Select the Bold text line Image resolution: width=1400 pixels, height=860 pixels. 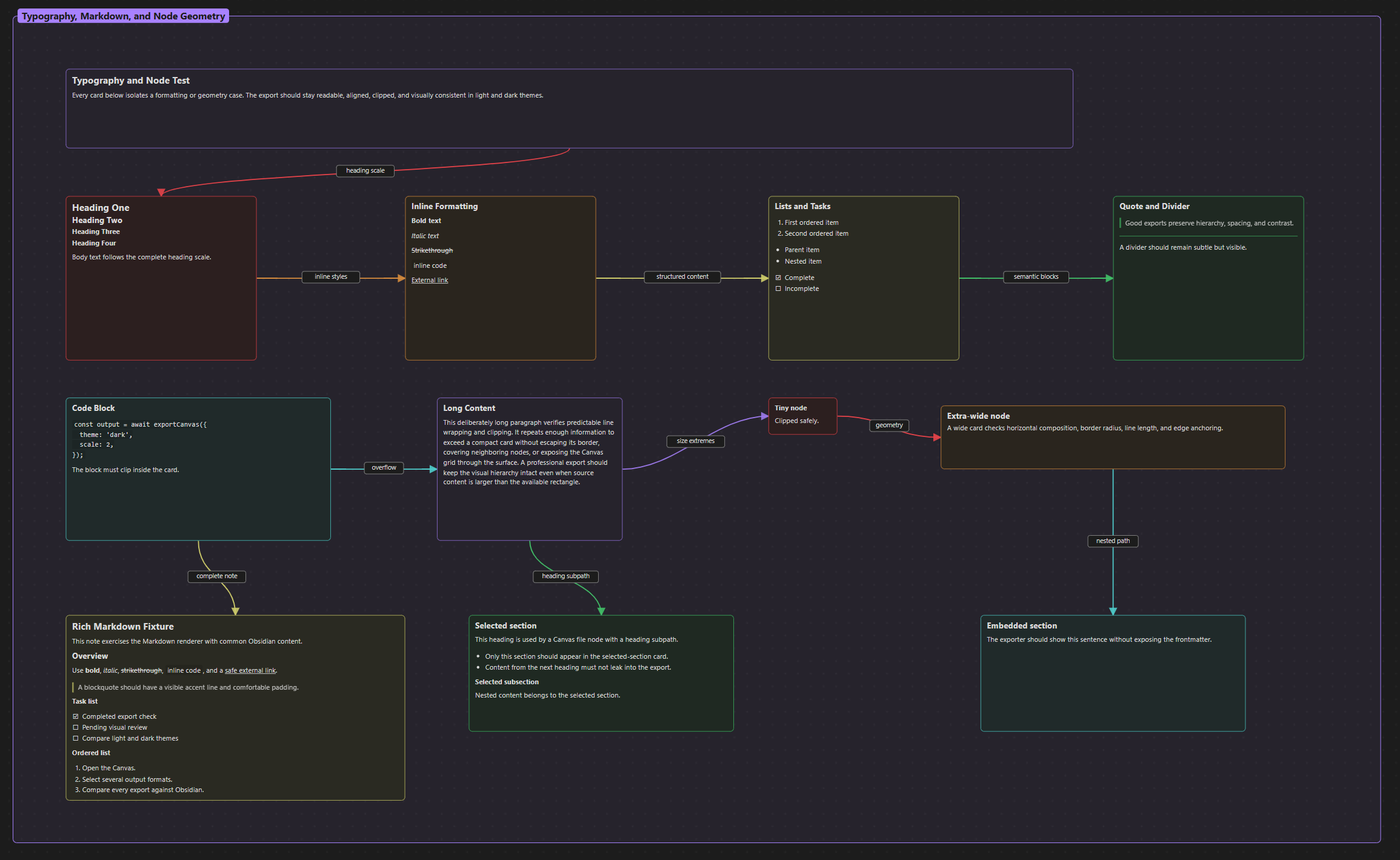pyautogui.click(x=426, y=221)
